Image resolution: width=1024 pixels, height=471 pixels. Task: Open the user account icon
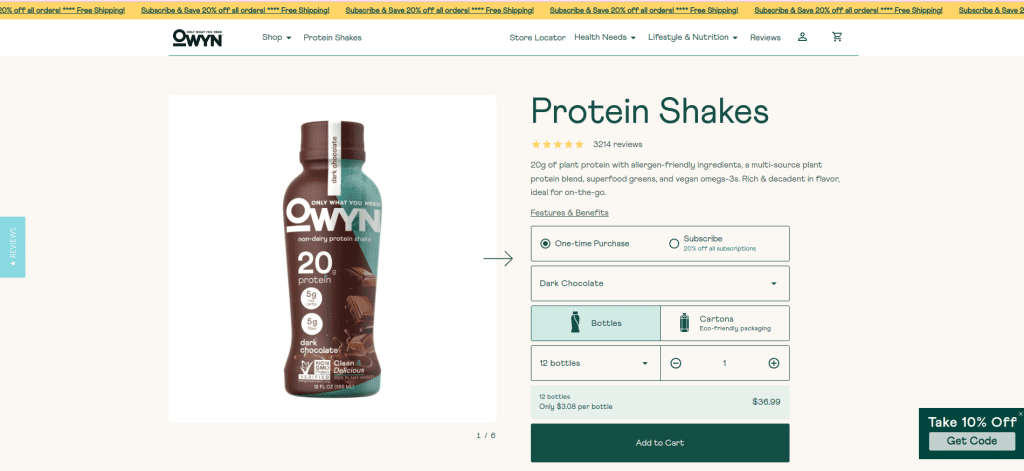802,37
